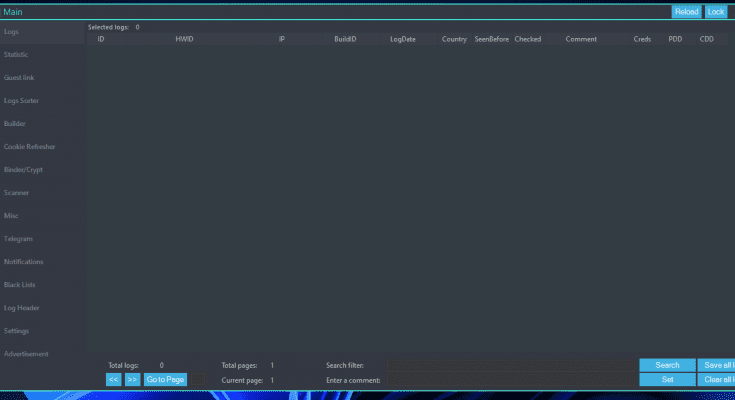
Task: Select the Logs sidebar item
Action: tap(12, 32)
